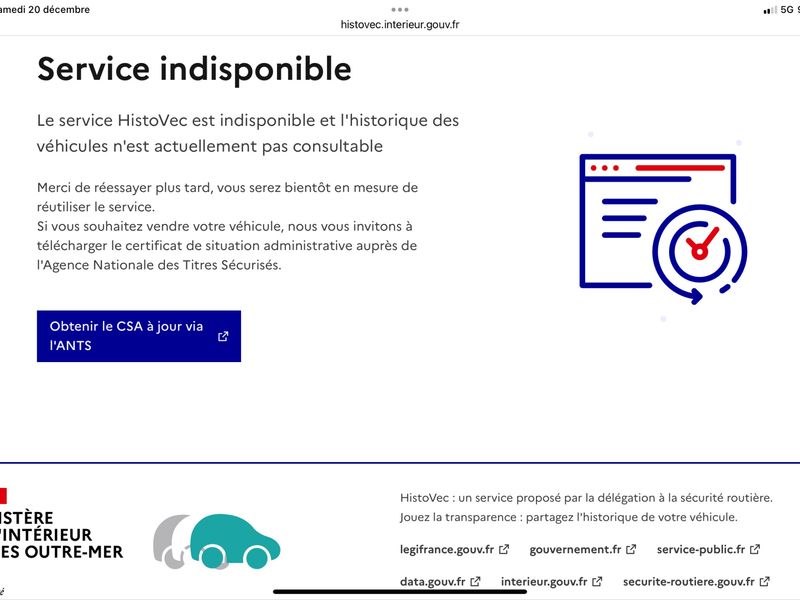
Task: Tap the histovec.interieur.gouv.fr address bar
Action: pyautogui.click(x=400, y=25)
